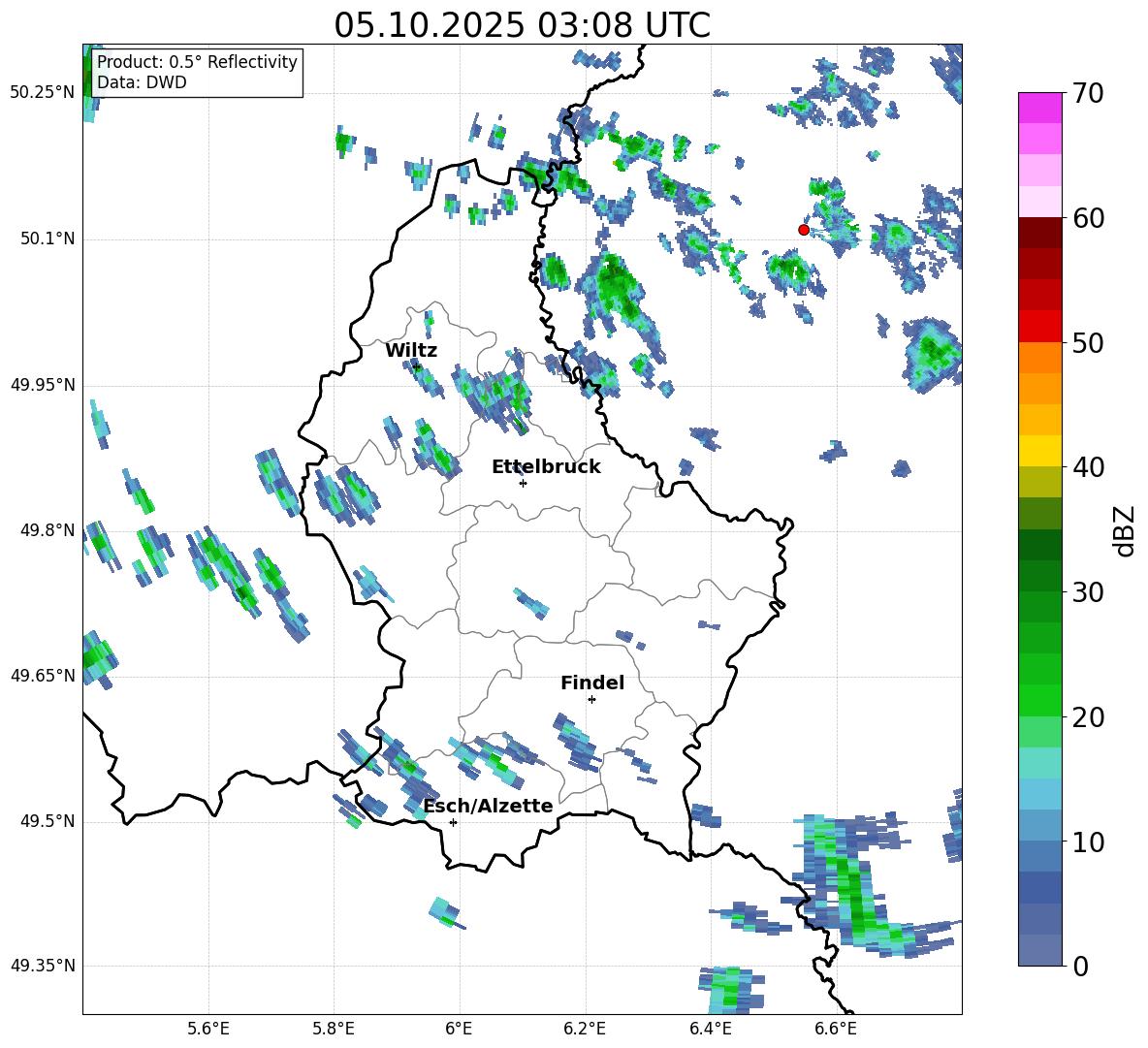Click the dBZ colorbar axis label
Image resolution: width=1148 pixels, height=1048 pixels.
pos(1126,530)
